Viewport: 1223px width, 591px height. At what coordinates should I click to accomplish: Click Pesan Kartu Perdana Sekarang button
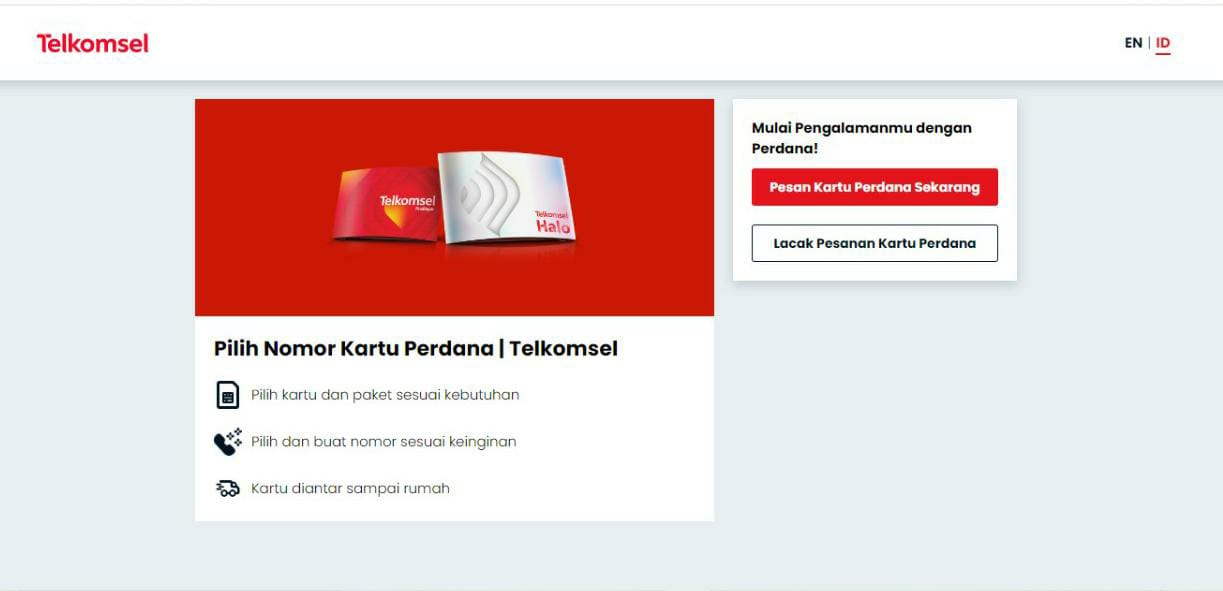click(x=874, y=187)
